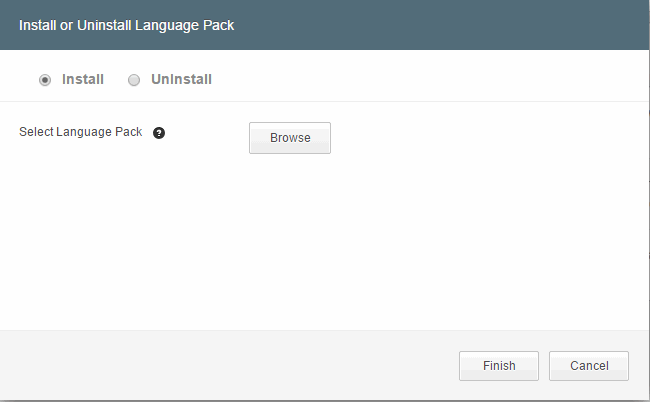Viewport: 650px width, 402px height.
Task: Click the gray footer area left of Finish
Action: tap(228, 366)
